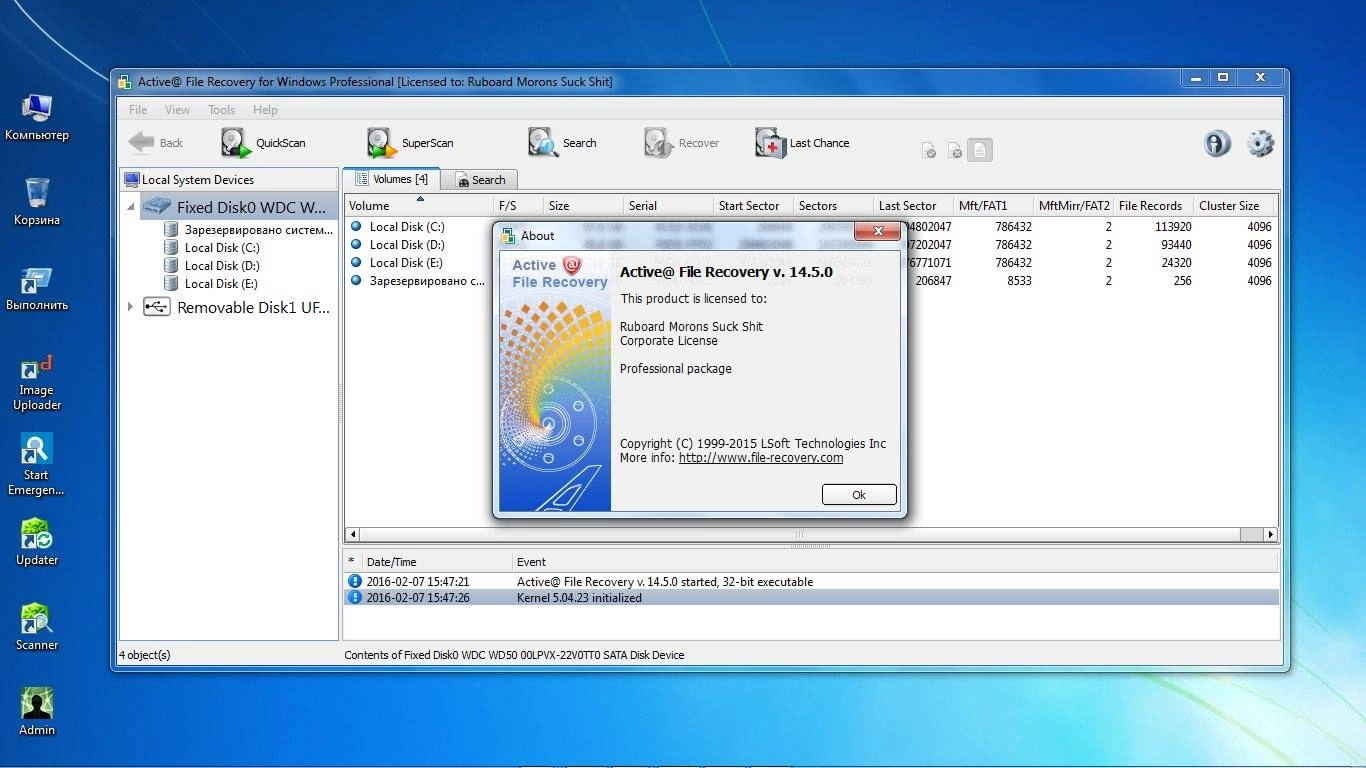The height and width of the screenshot is (768, 1366).
Task: Open the info (About) icon in the toolbar
Action: (1217, 143)
